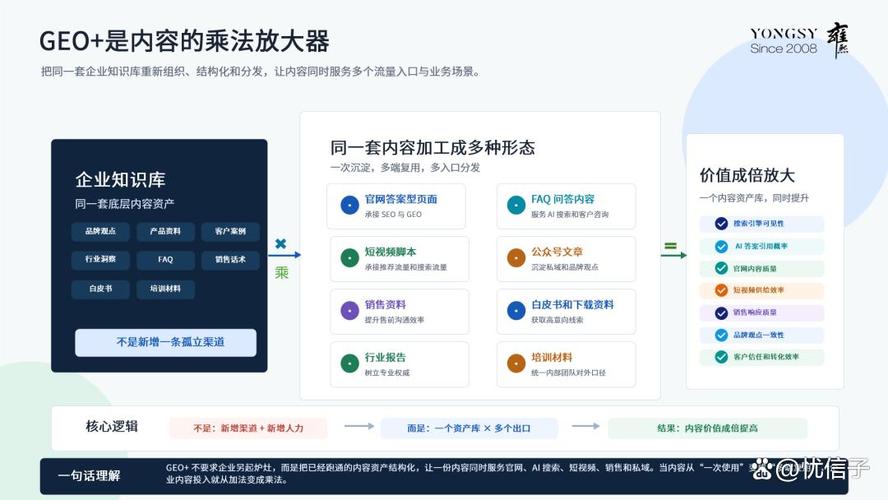Select the 培训材料 tag in 企业知识库 panel
Image resolution: width=888 pixels, height=500 pixels.
(x=165, y=289)
